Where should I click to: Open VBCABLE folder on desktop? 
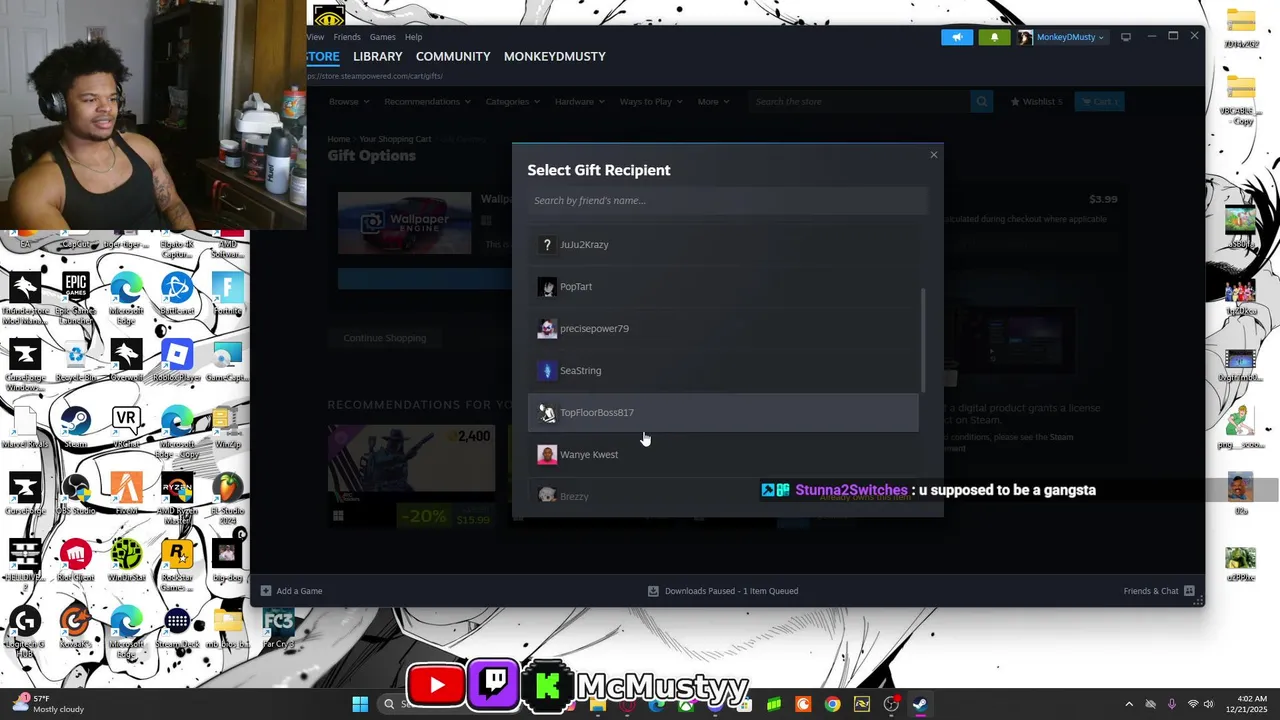[x=1241, y=100]
